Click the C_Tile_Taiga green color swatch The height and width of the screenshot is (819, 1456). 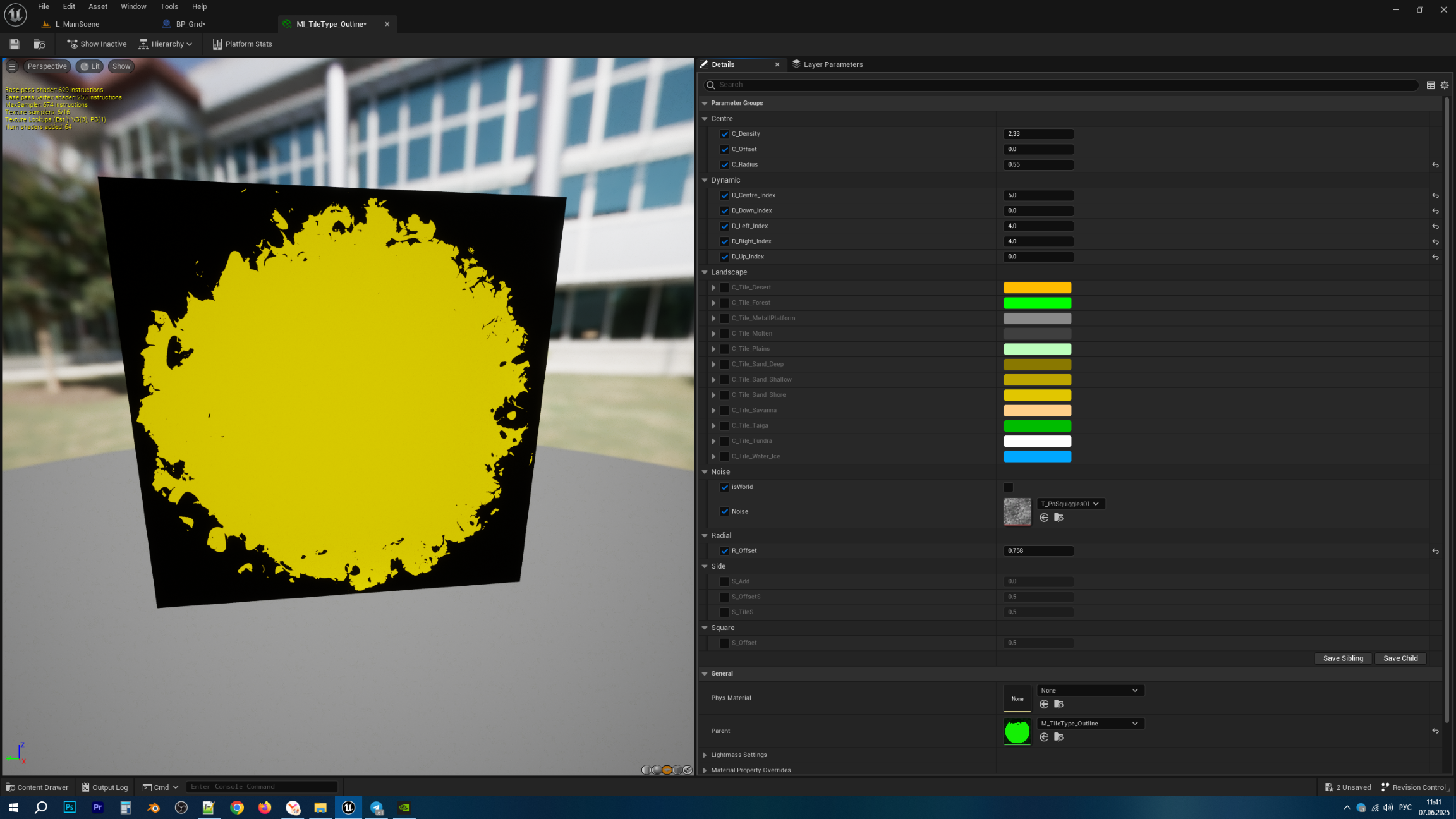(1037, 426)
